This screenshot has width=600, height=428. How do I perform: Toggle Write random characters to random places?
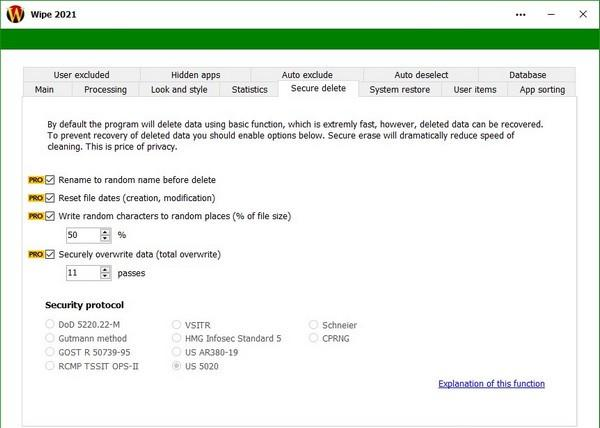coord(50,216)
